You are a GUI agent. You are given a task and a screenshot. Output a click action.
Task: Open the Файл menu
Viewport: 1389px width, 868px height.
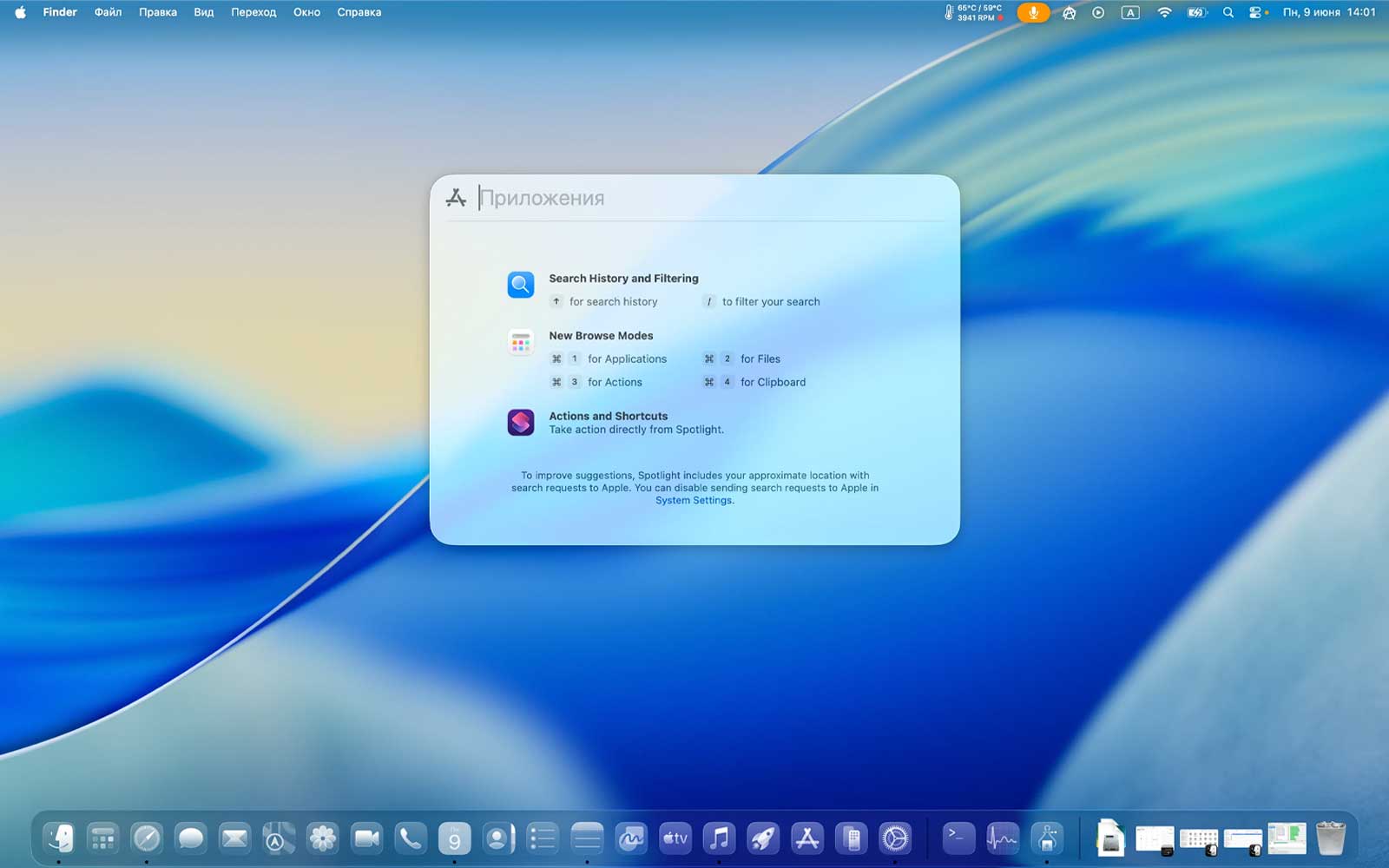[x=108, y=12]
